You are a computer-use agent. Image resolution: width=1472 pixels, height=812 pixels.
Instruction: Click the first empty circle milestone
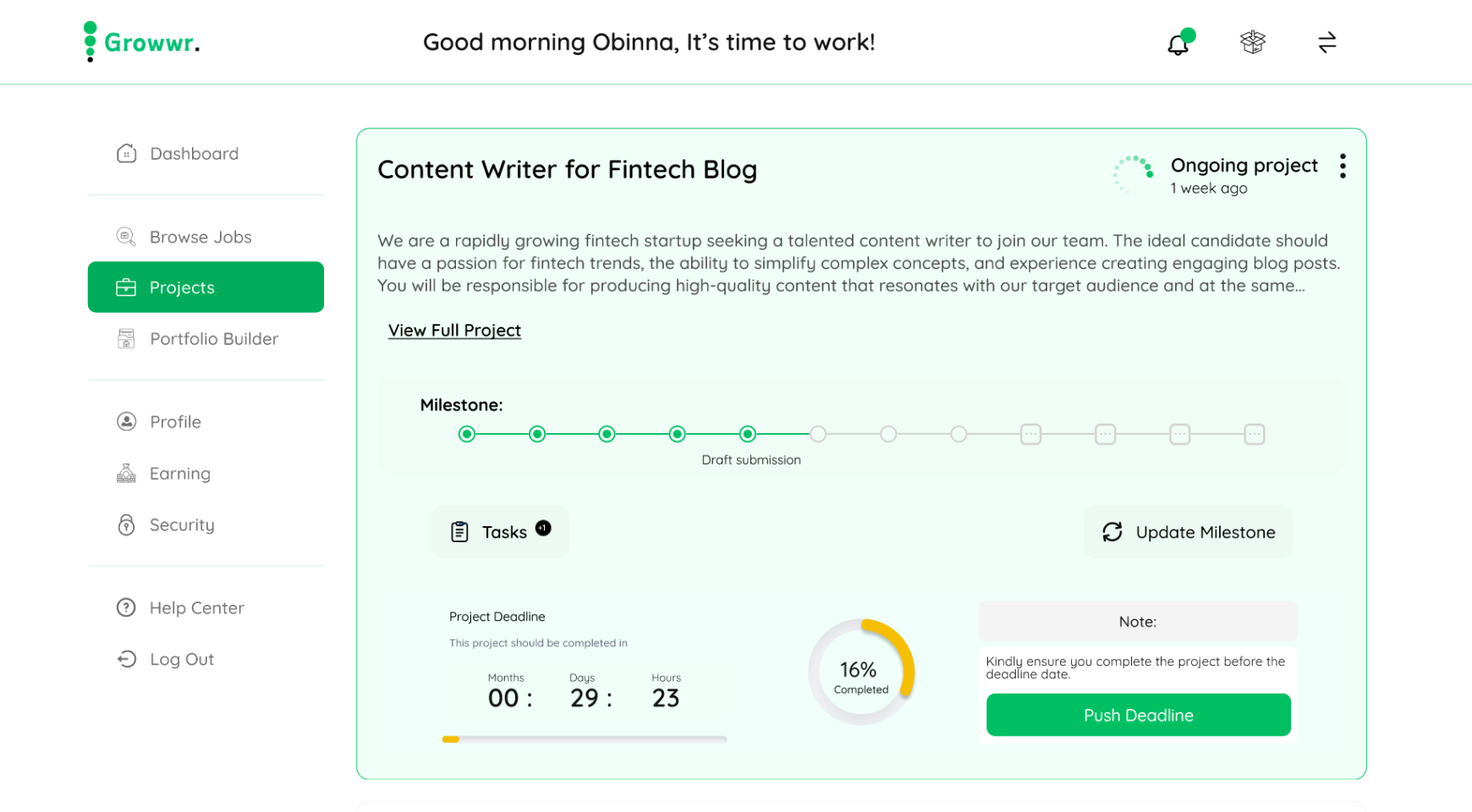point(817,435)
